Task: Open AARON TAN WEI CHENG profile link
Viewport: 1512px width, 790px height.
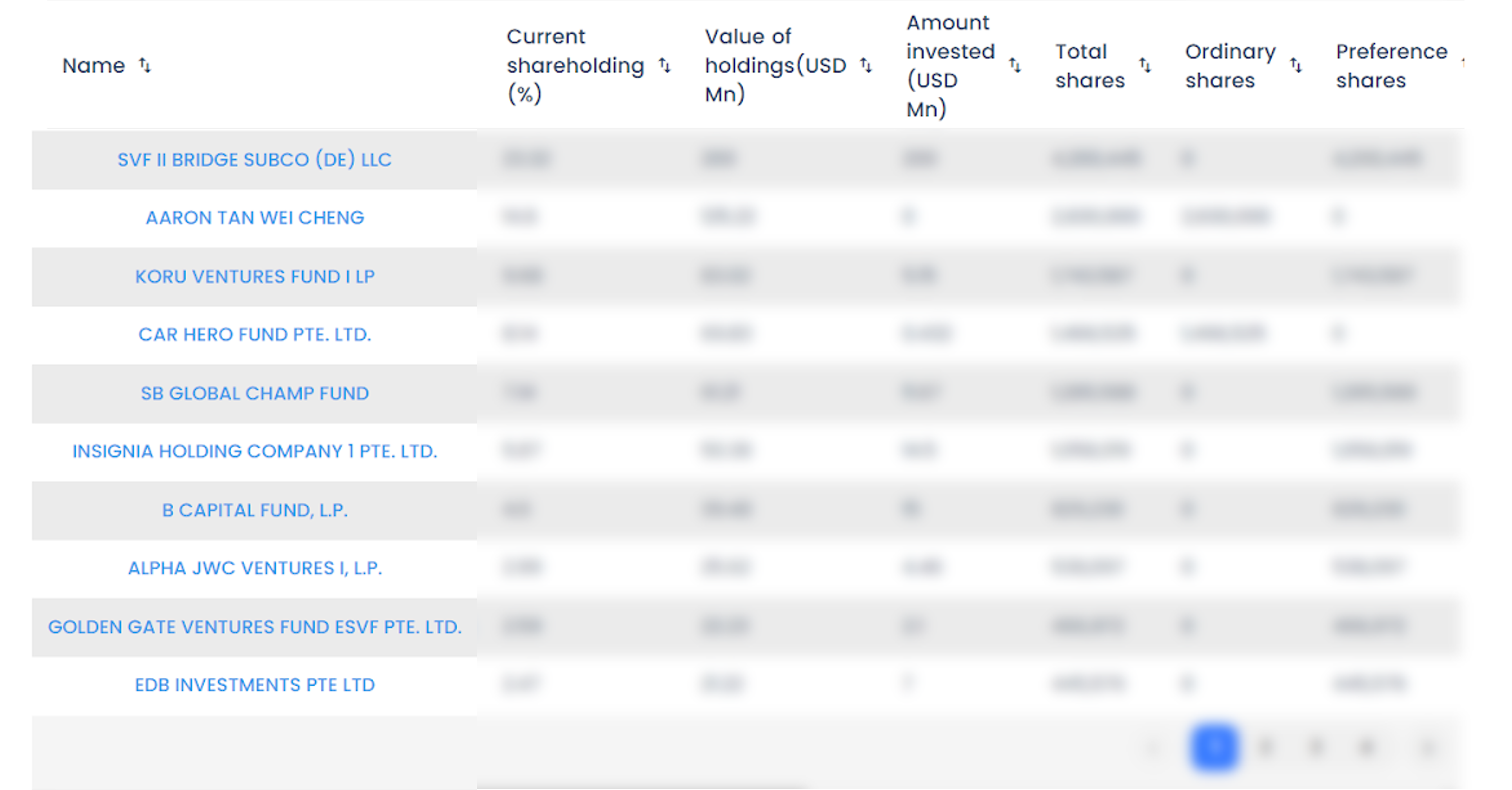Action: point(254,218)
